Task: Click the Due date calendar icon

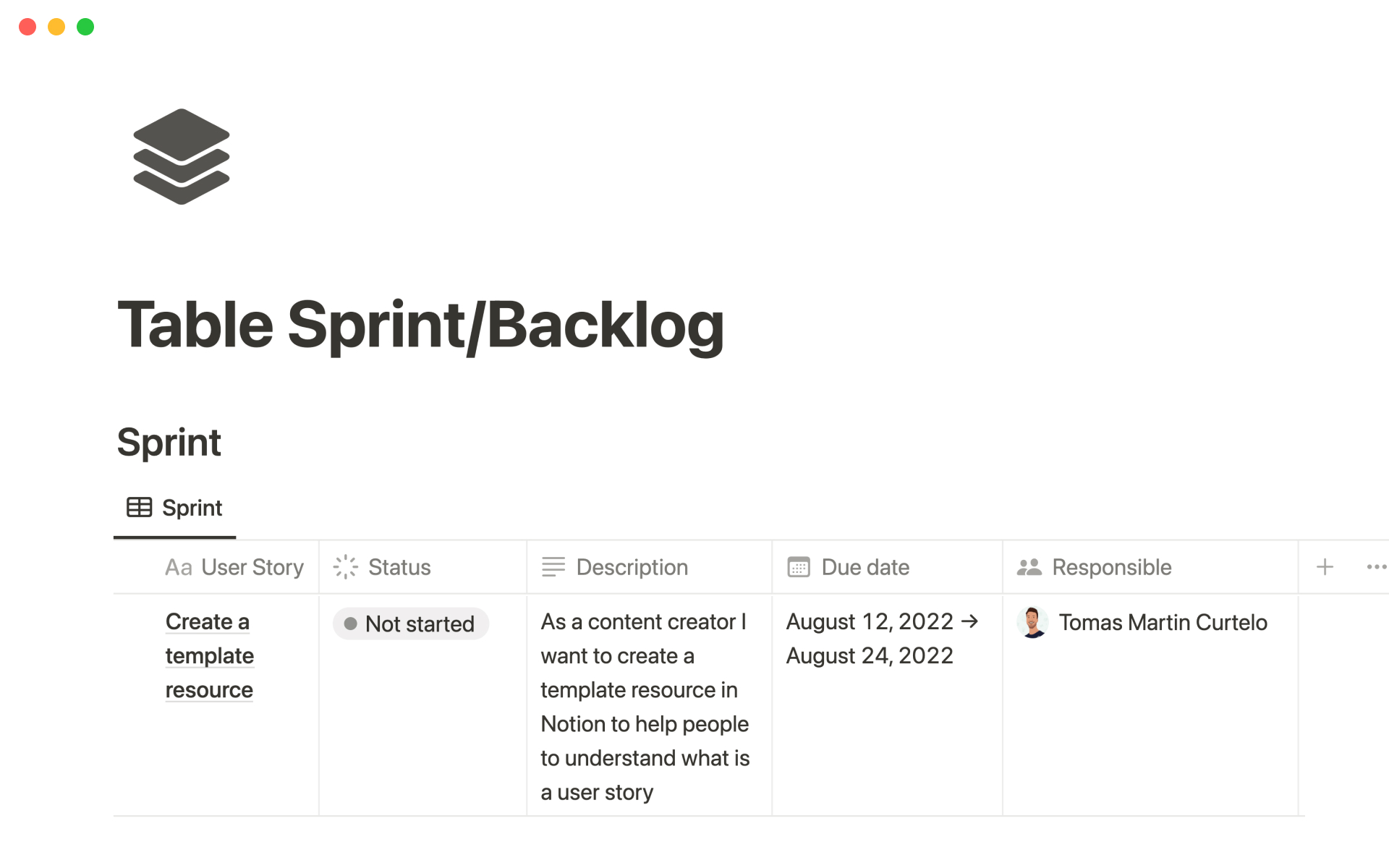Action: pos(799,567)
